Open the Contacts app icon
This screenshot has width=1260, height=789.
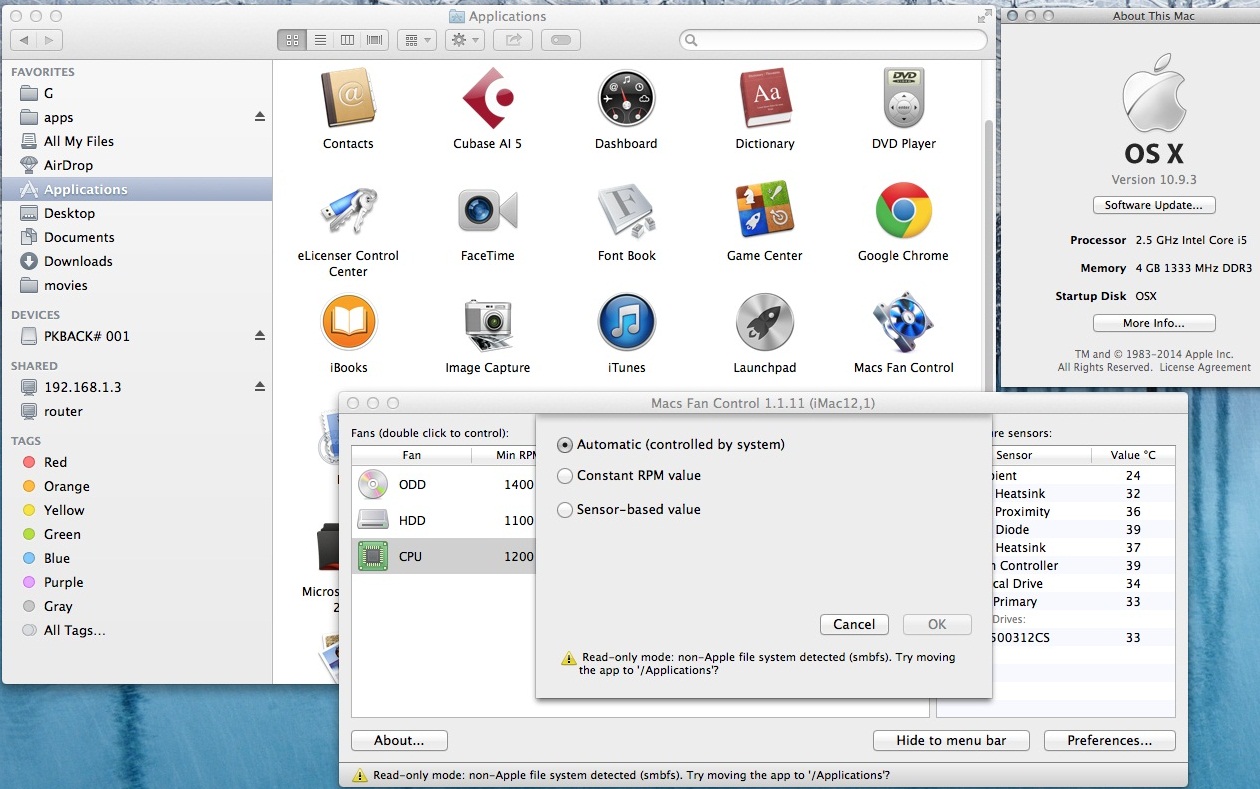click(x=348, y=98)
